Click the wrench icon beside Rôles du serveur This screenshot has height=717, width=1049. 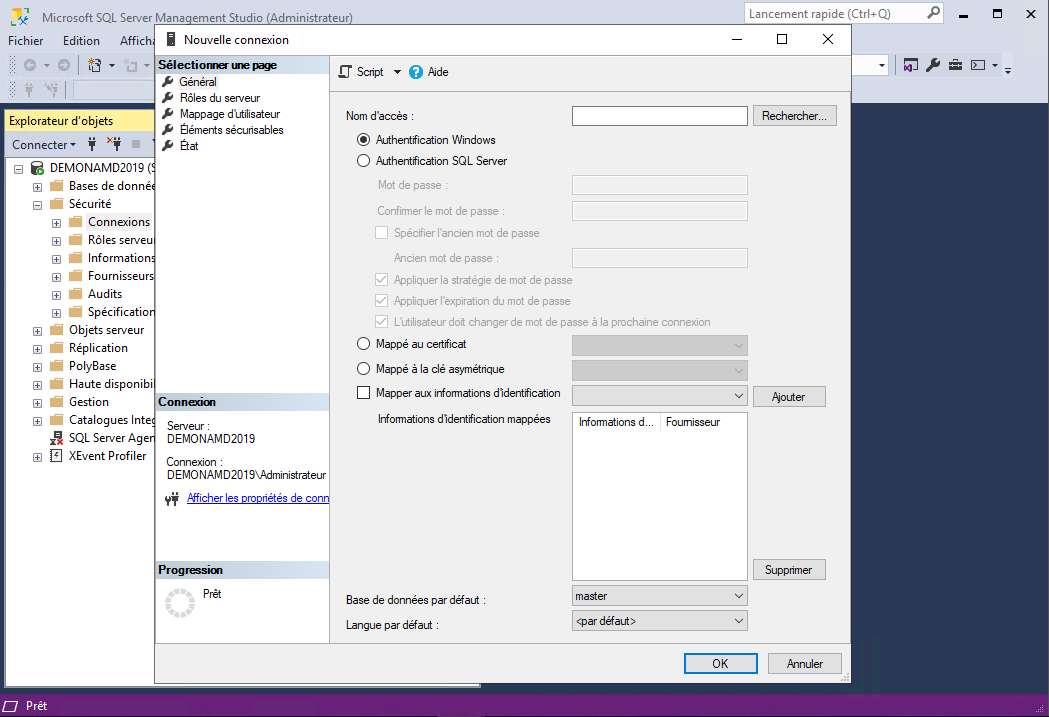click(x=168, y=97)
